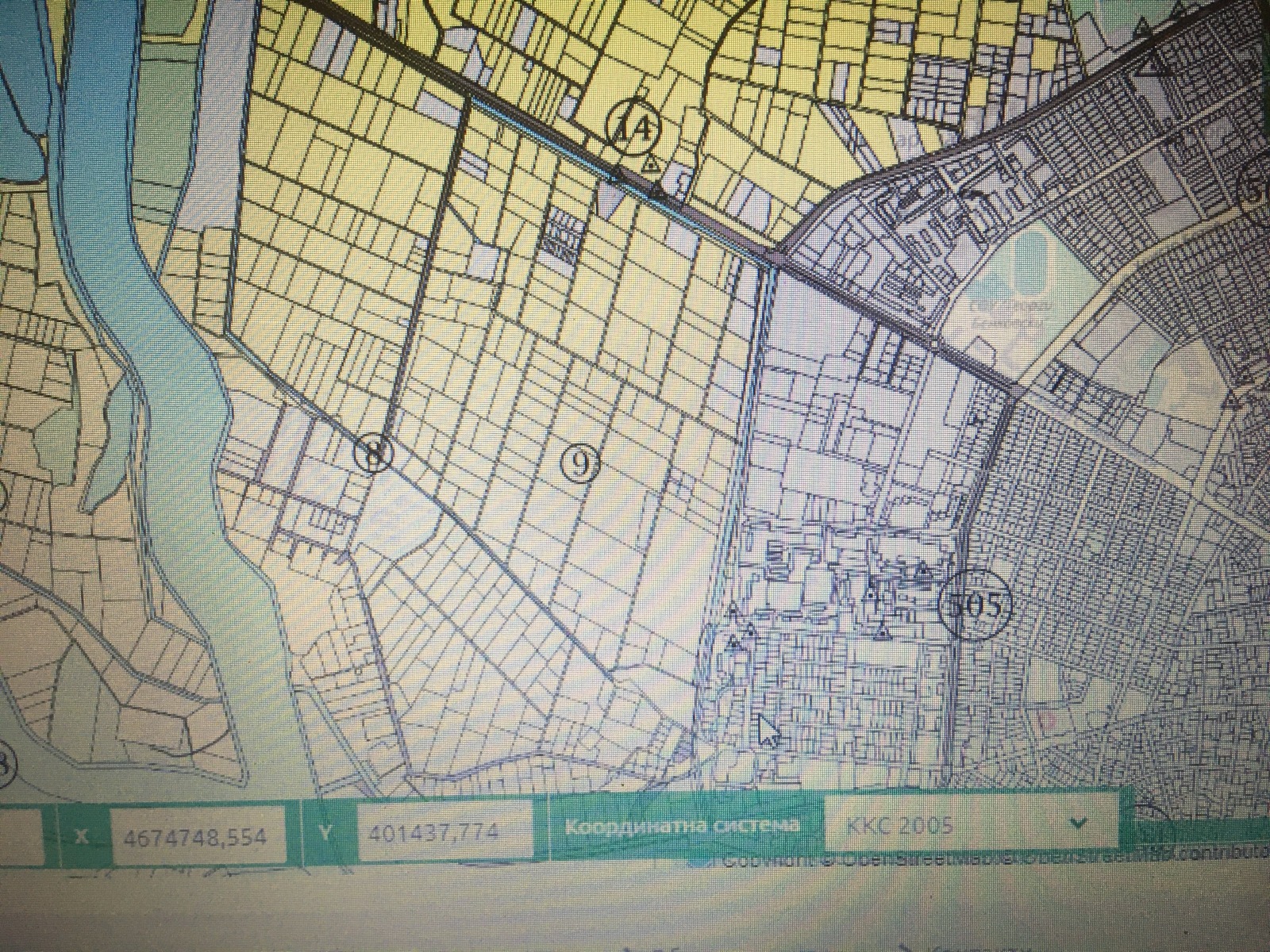This screenshot has height=952, width=1270.
Task: Click the Координатна система label
Action: click(x=682, y=827)
